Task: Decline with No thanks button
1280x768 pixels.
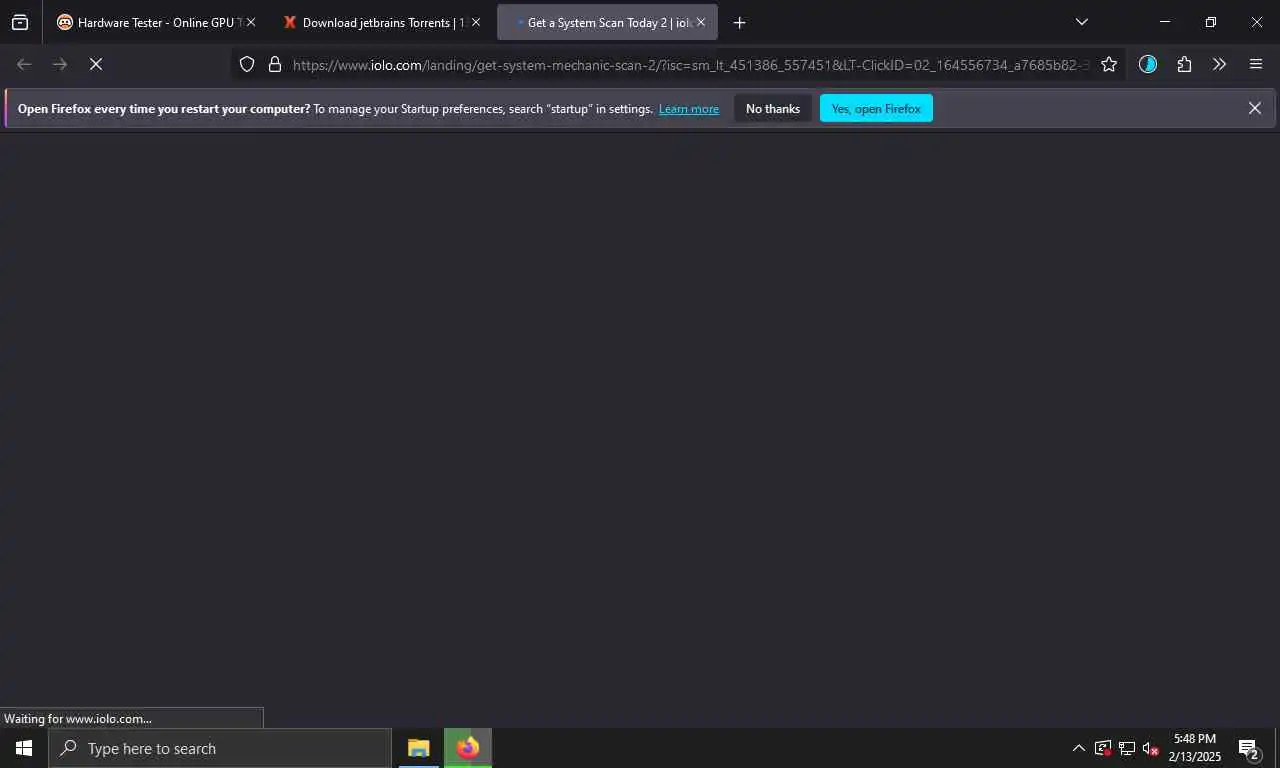Action: (x=773, y=108)
